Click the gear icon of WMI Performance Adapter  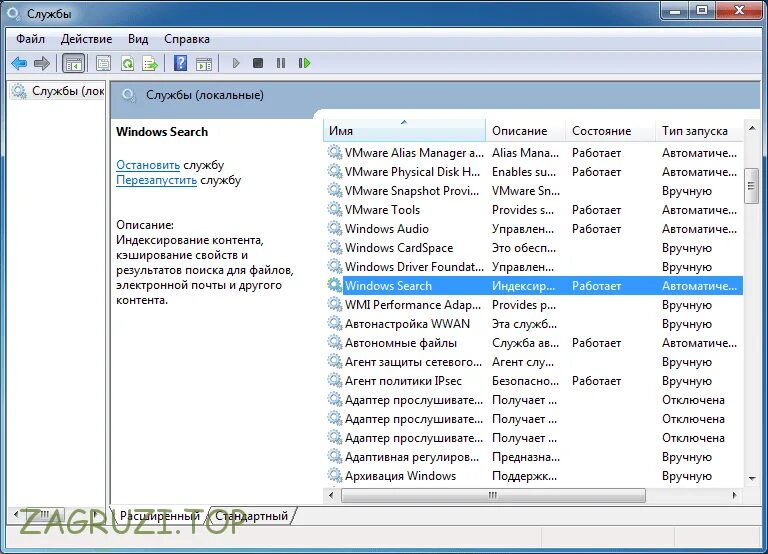[x=335, y=305]
